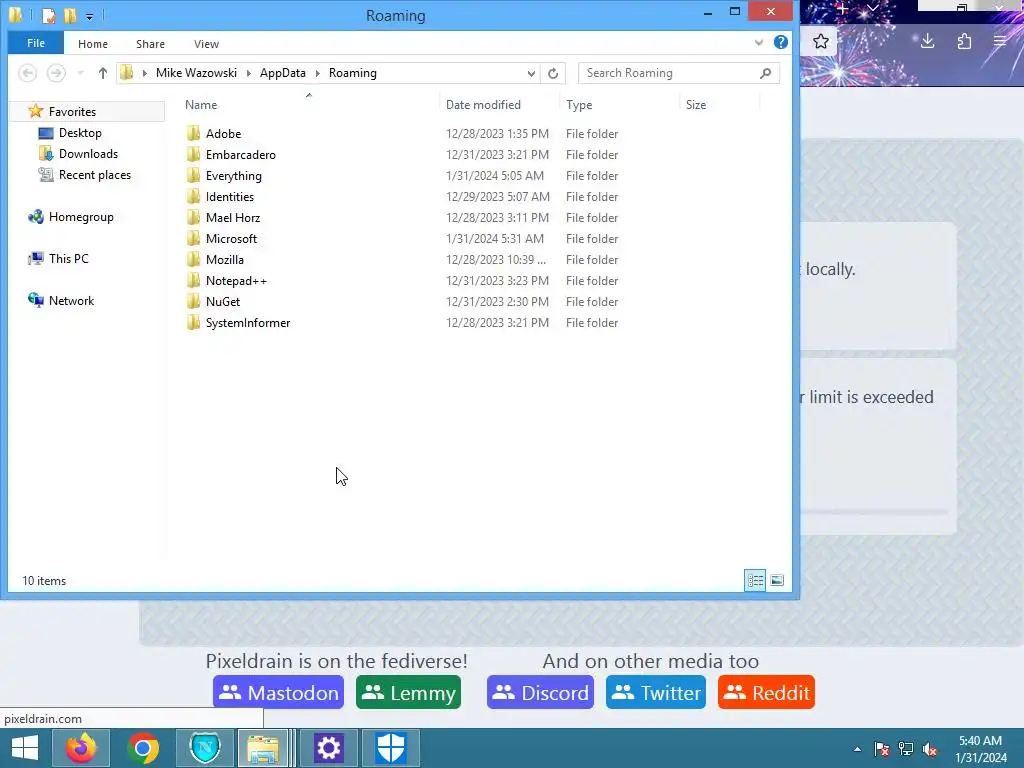Open Explorer Help question mark
The image size is (1024, 768).
click(x=780, y=42)
